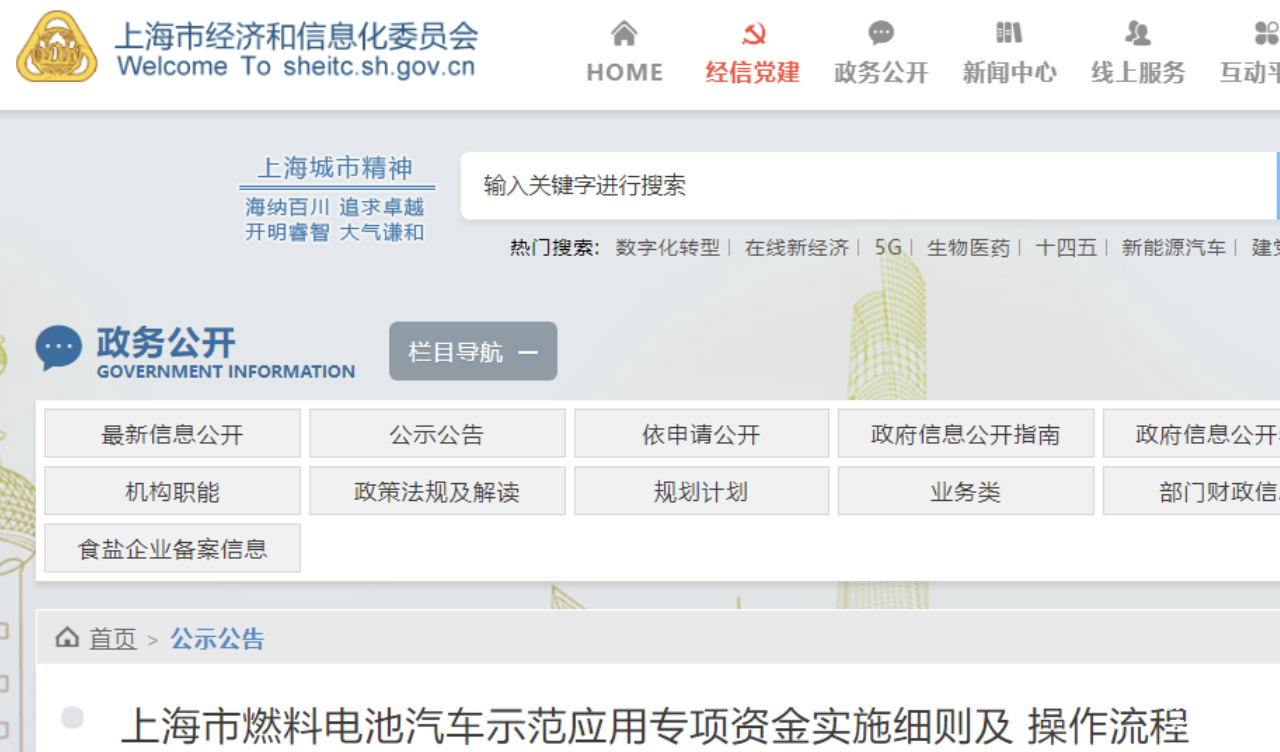The height and width of the screenshot is (752, 1280).
Task: Open the 公示公告 category button
Action: tap(437, 434)
